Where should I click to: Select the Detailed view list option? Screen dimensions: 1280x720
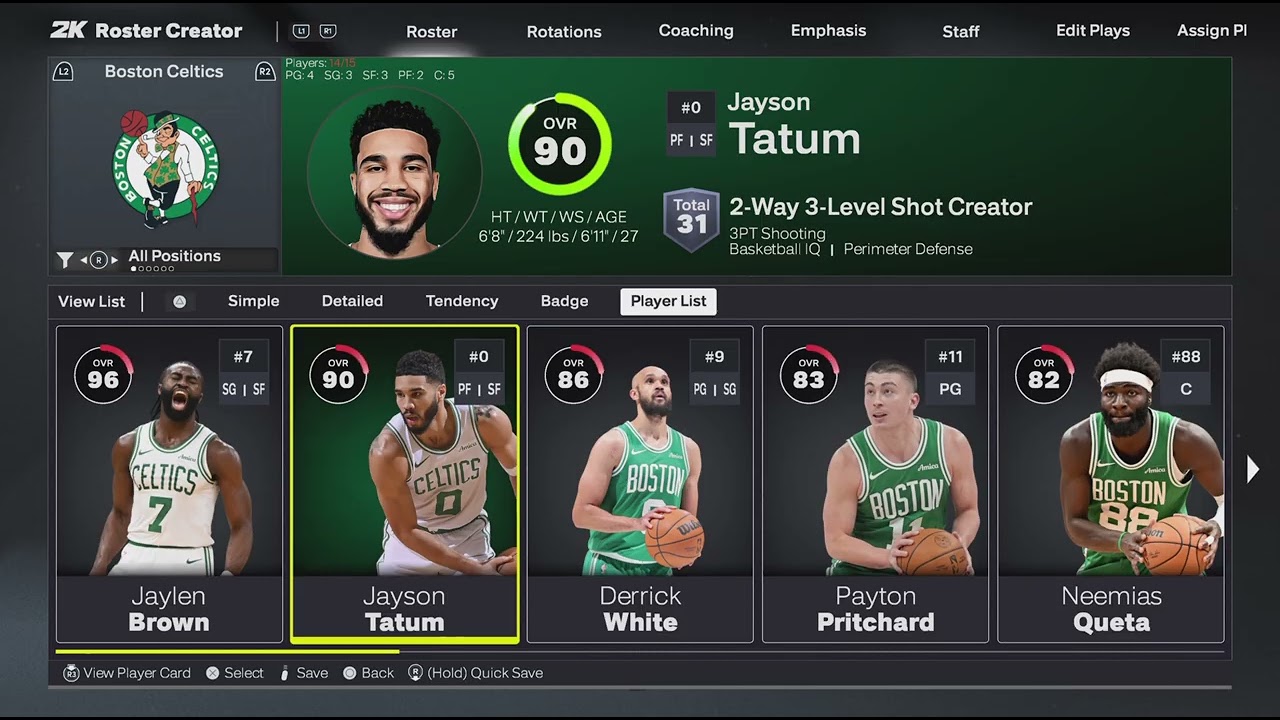coord(352,301)
